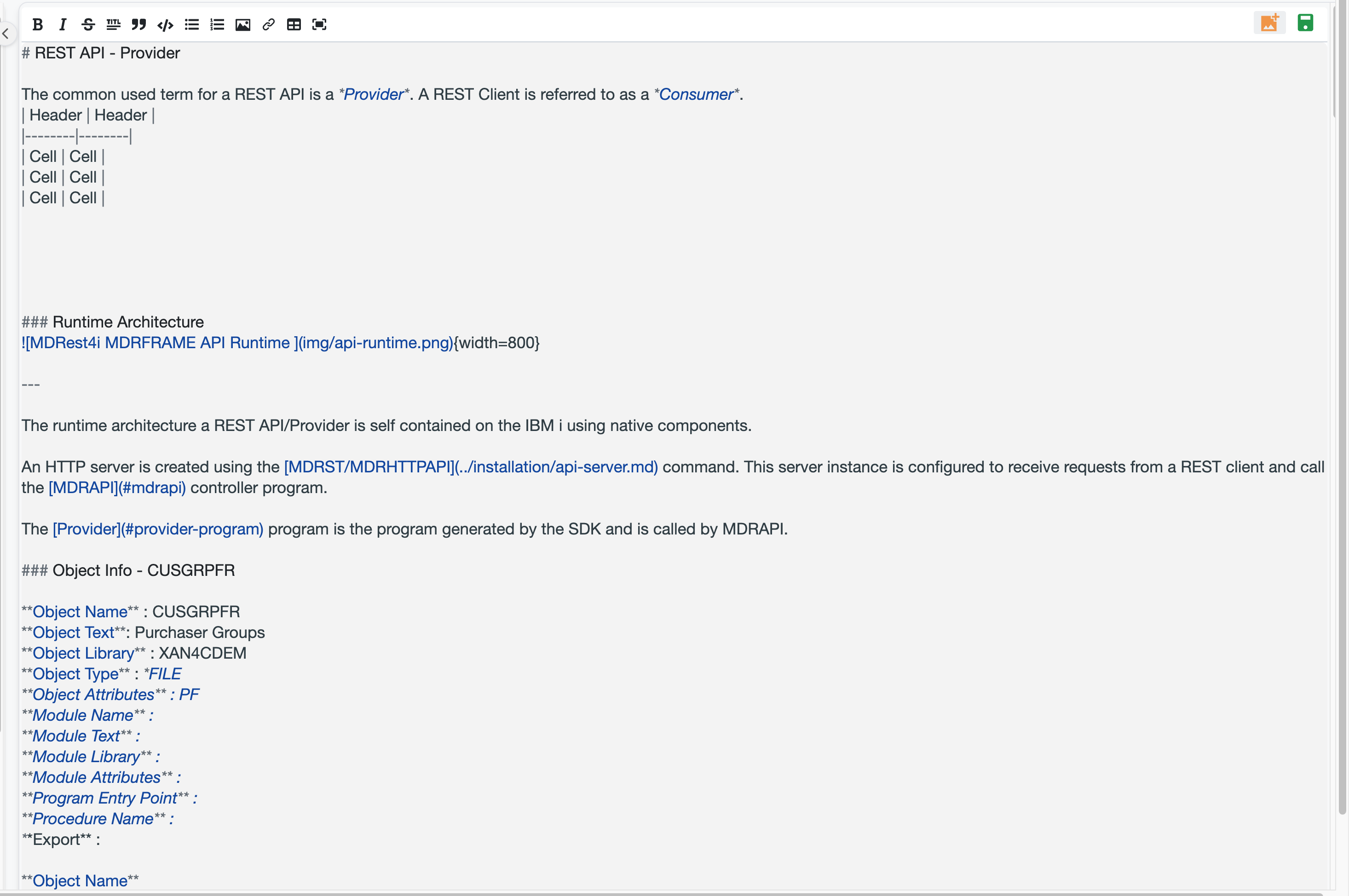
Task: Insert a bulleted list
Action: coord(192,24)
